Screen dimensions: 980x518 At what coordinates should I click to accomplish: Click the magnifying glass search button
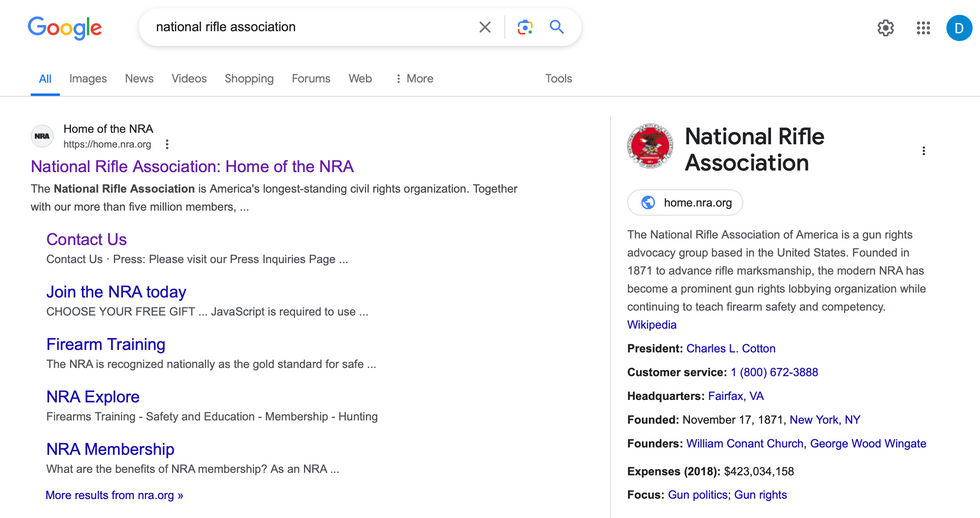click(x=556, y=27)
